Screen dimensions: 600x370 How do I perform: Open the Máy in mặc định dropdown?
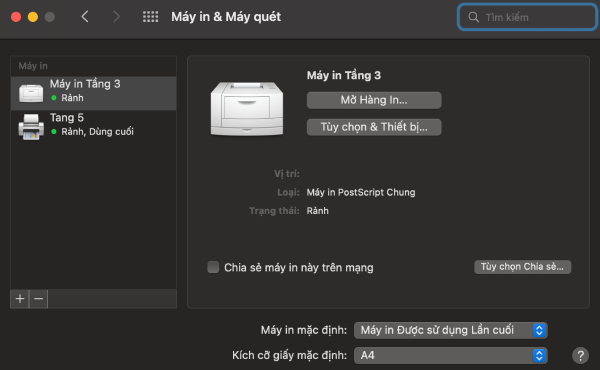pyautogui.click(x=451, y=330)
